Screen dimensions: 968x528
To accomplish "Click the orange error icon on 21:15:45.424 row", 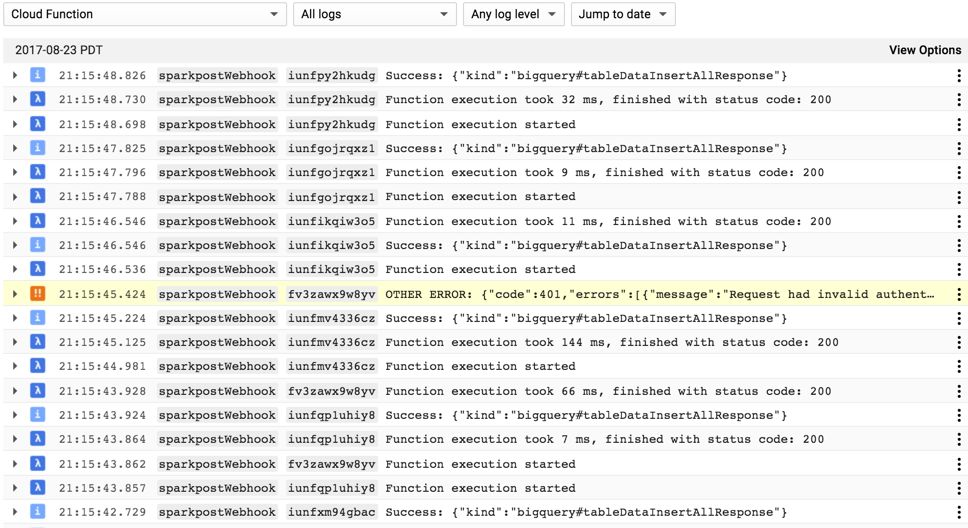I will tap(38, 294).
